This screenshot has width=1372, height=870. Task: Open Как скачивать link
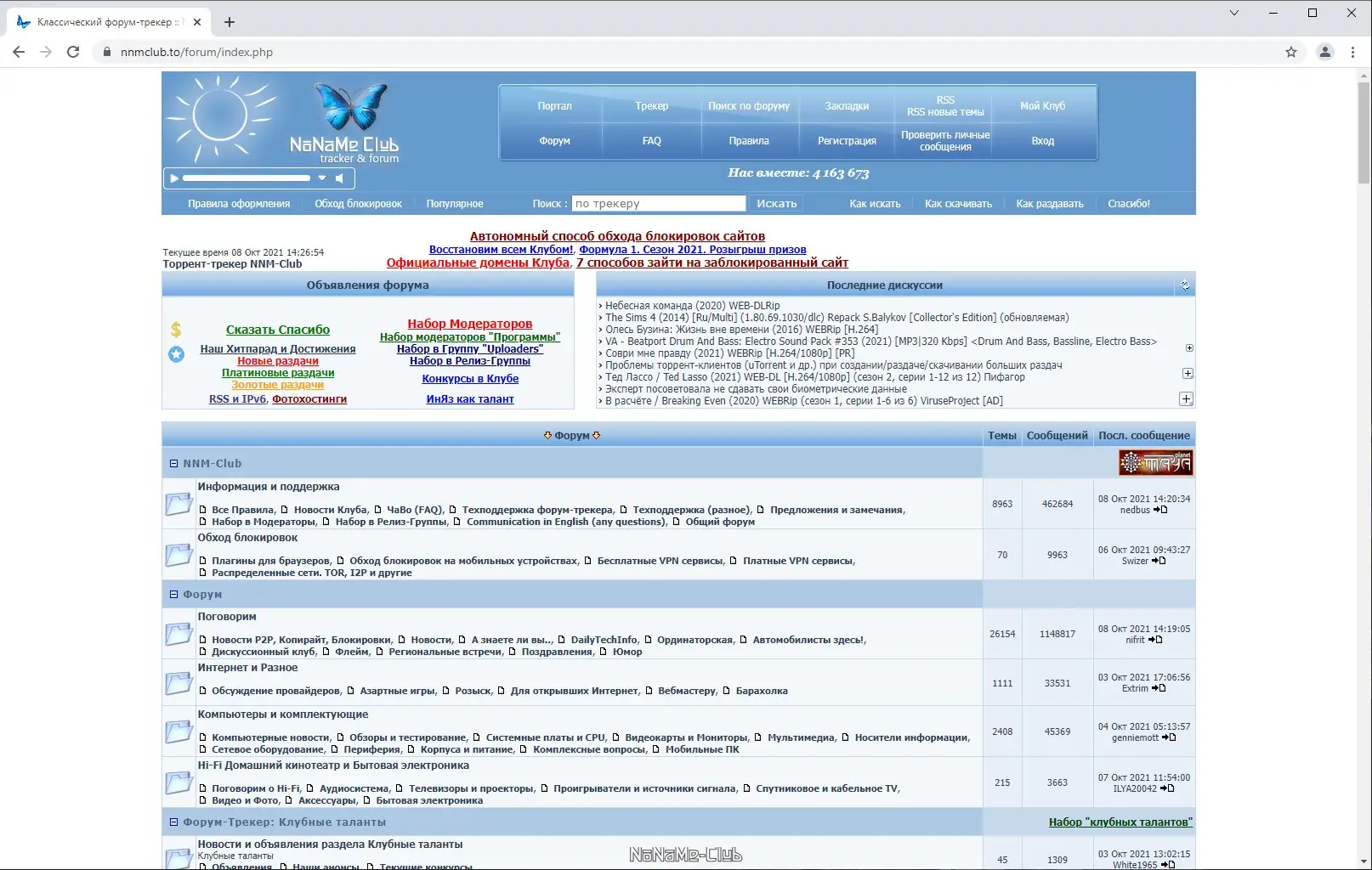958,204
